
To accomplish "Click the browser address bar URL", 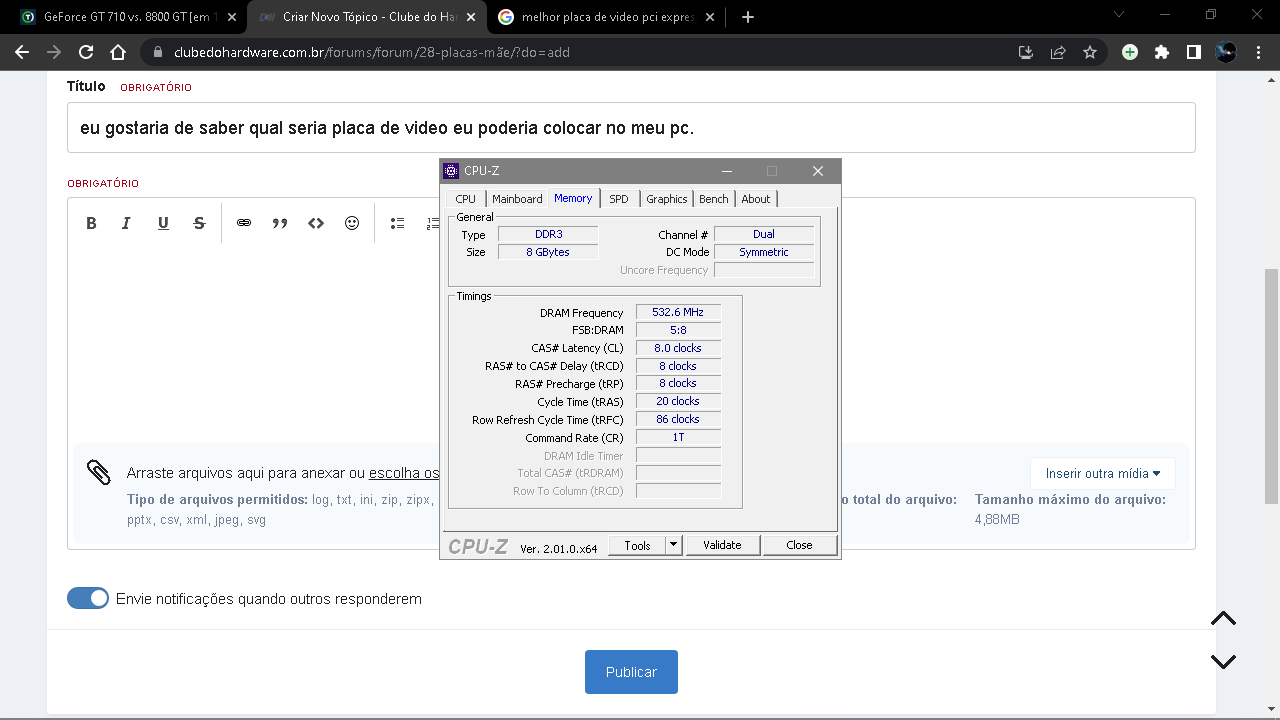I will 372,52.
